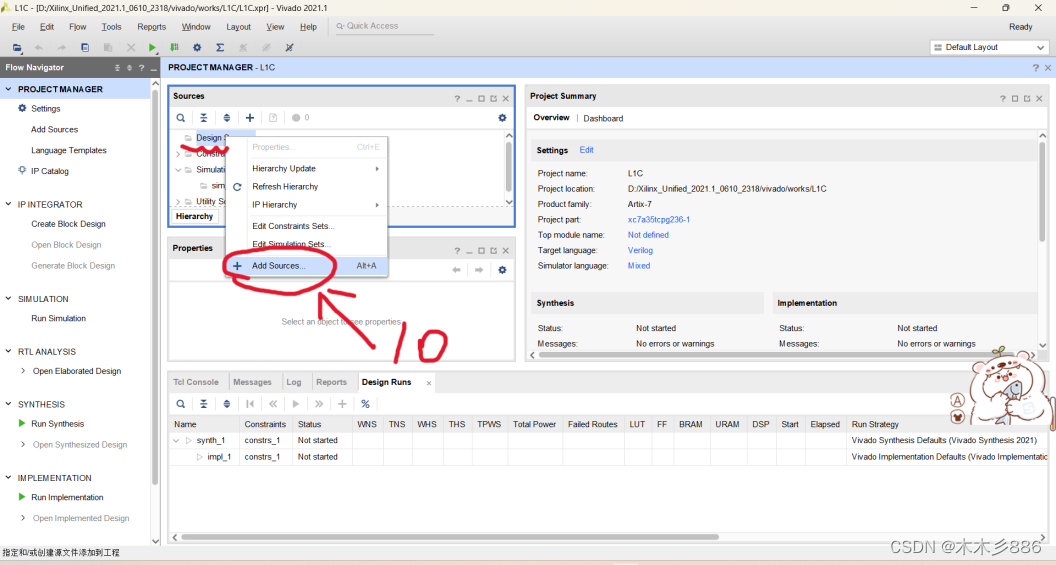Open Hierarchy Update submenu
The height and width of the screenshot is (565, 1056).
[306, 168]
